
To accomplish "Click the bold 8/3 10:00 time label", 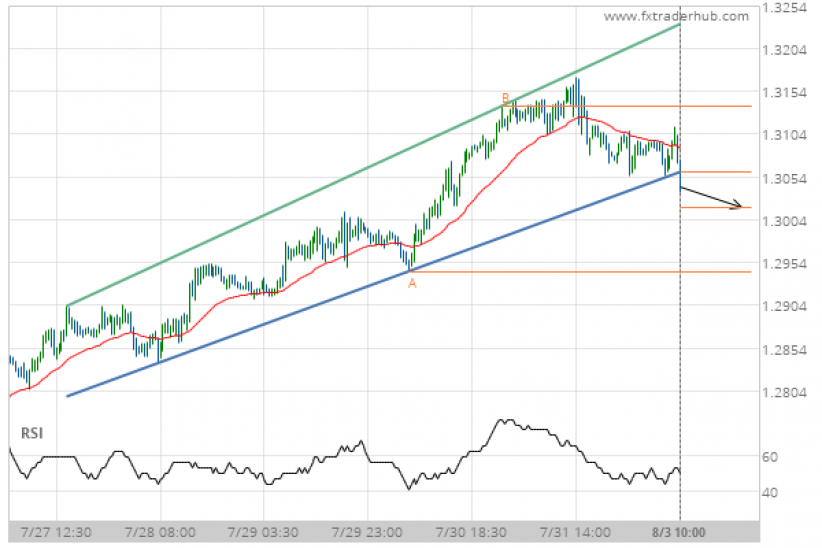I will coord(679,533).
